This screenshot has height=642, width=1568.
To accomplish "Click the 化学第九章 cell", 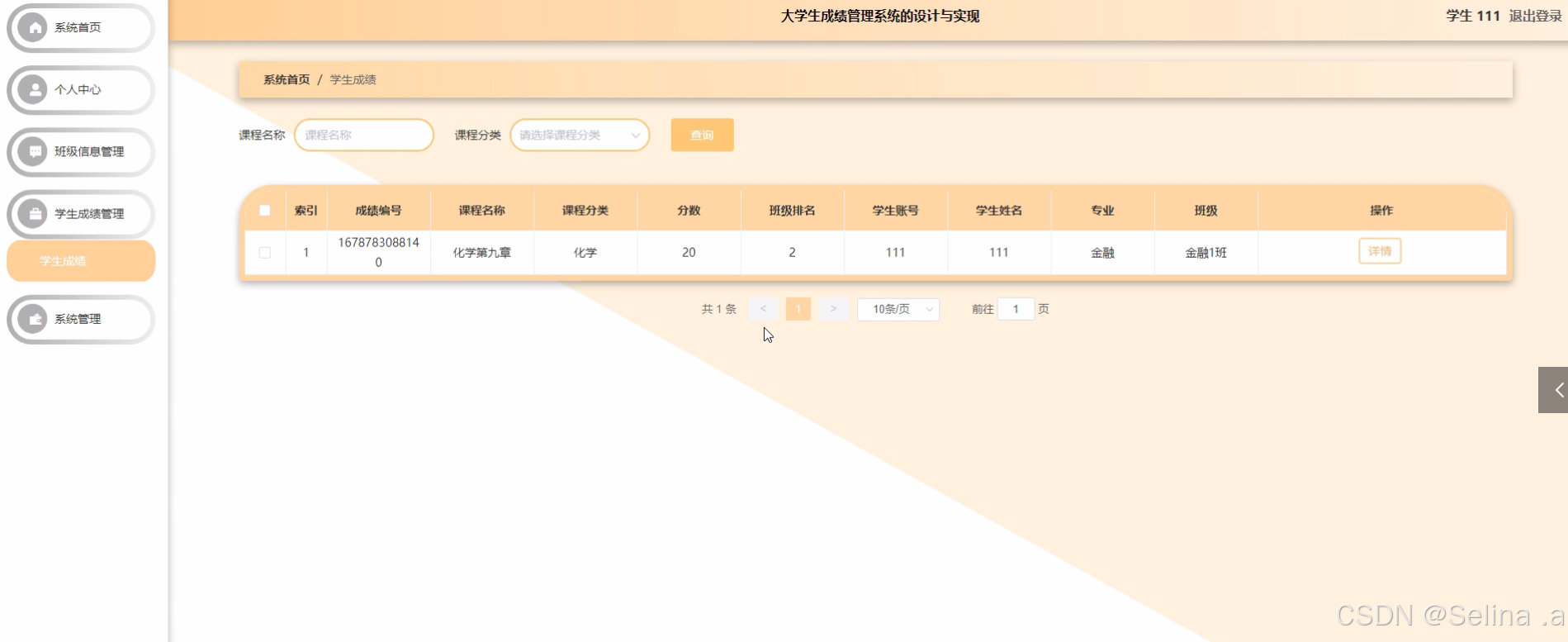I will click(482, 253).
